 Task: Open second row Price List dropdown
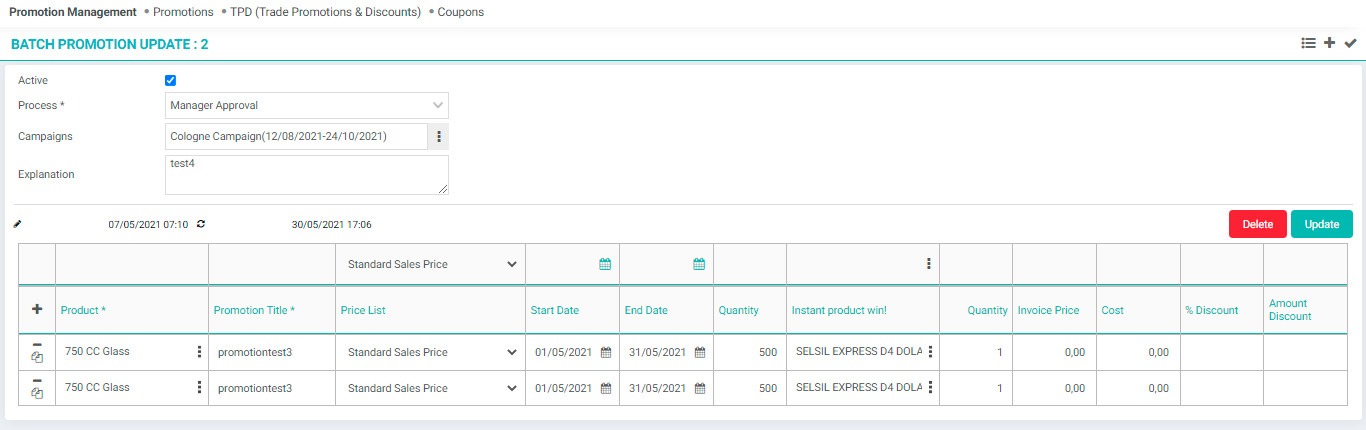click(431, 388)
